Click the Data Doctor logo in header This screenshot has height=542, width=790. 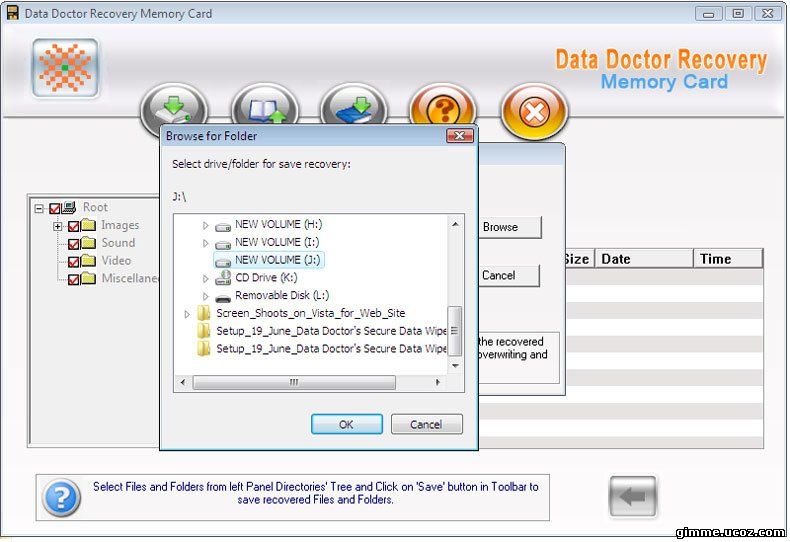coord(65,68)
